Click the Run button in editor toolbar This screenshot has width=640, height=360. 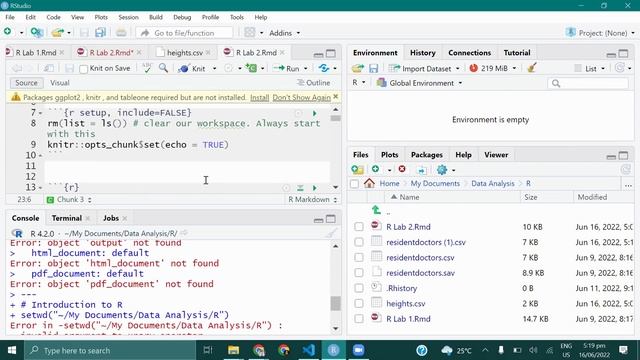point(287,69)
